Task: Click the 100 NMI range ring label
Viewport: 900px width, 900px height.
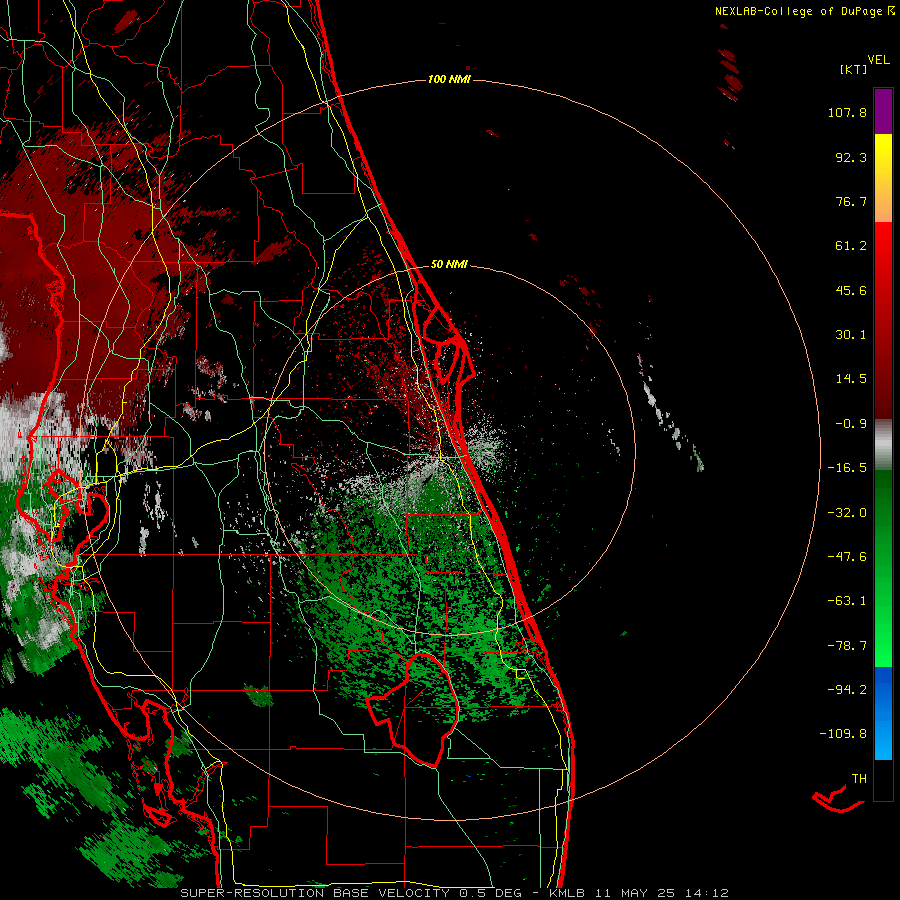Action: click(449, 79)
